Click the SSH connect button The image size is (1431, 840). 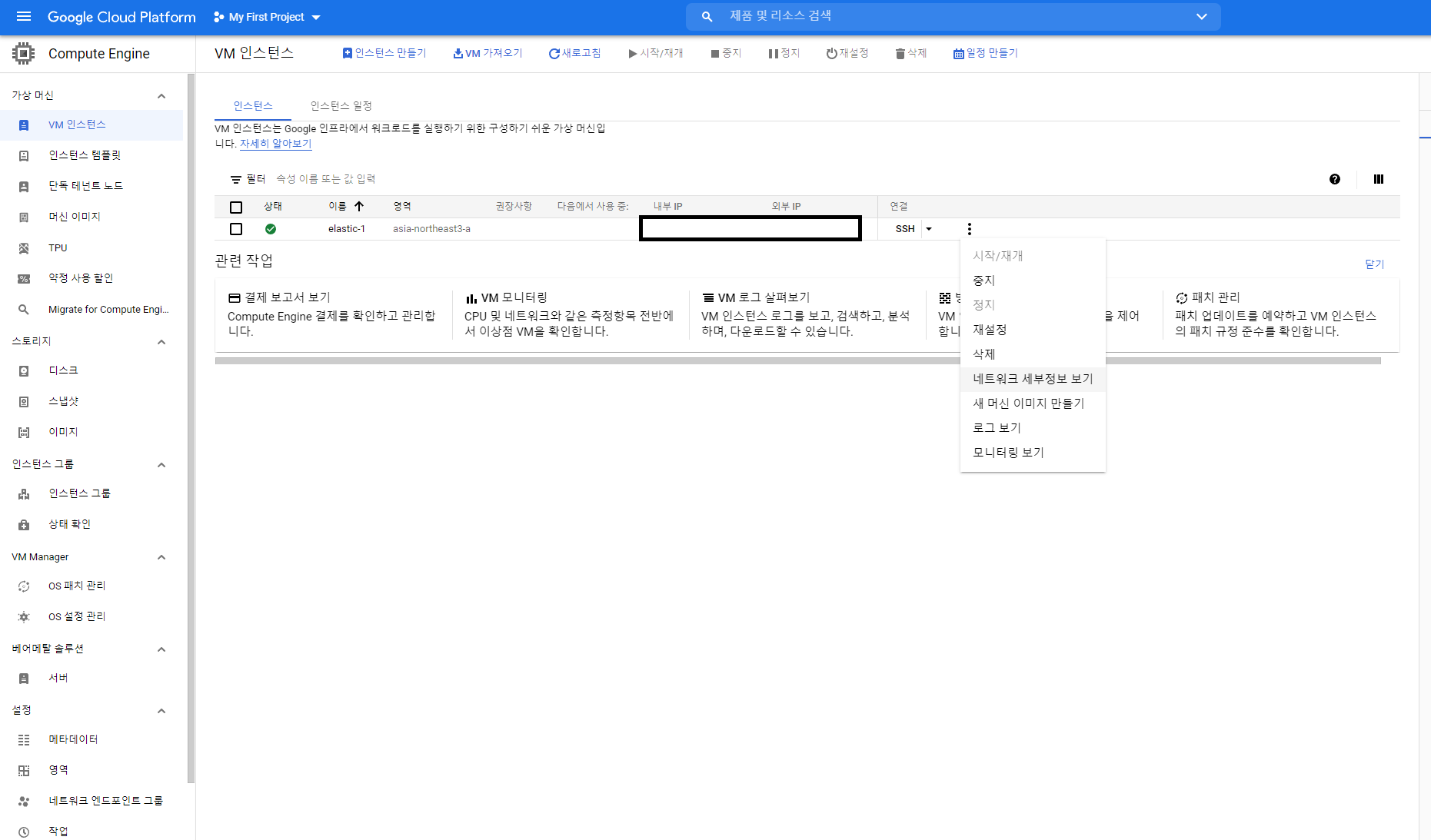point(905,229)
